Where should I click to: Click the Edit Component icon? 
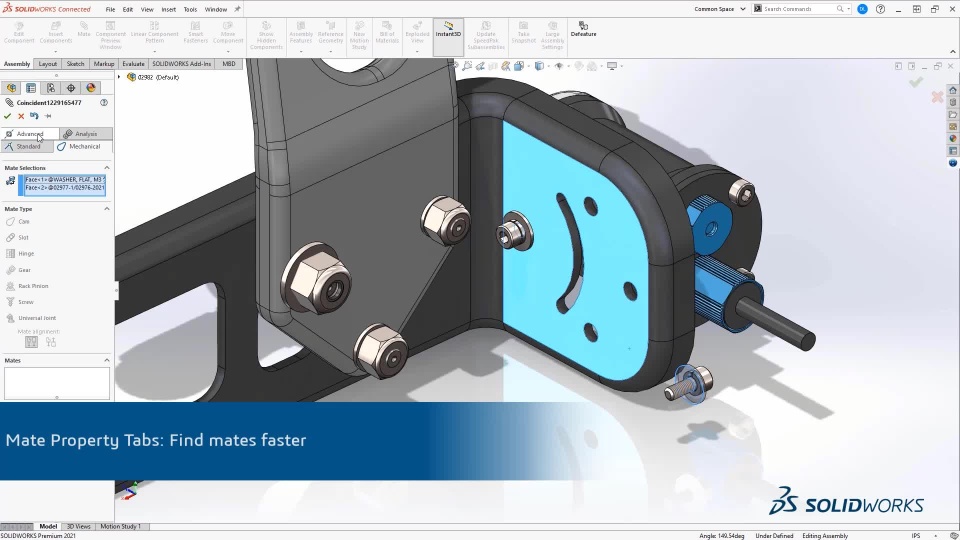click(19, 26)
